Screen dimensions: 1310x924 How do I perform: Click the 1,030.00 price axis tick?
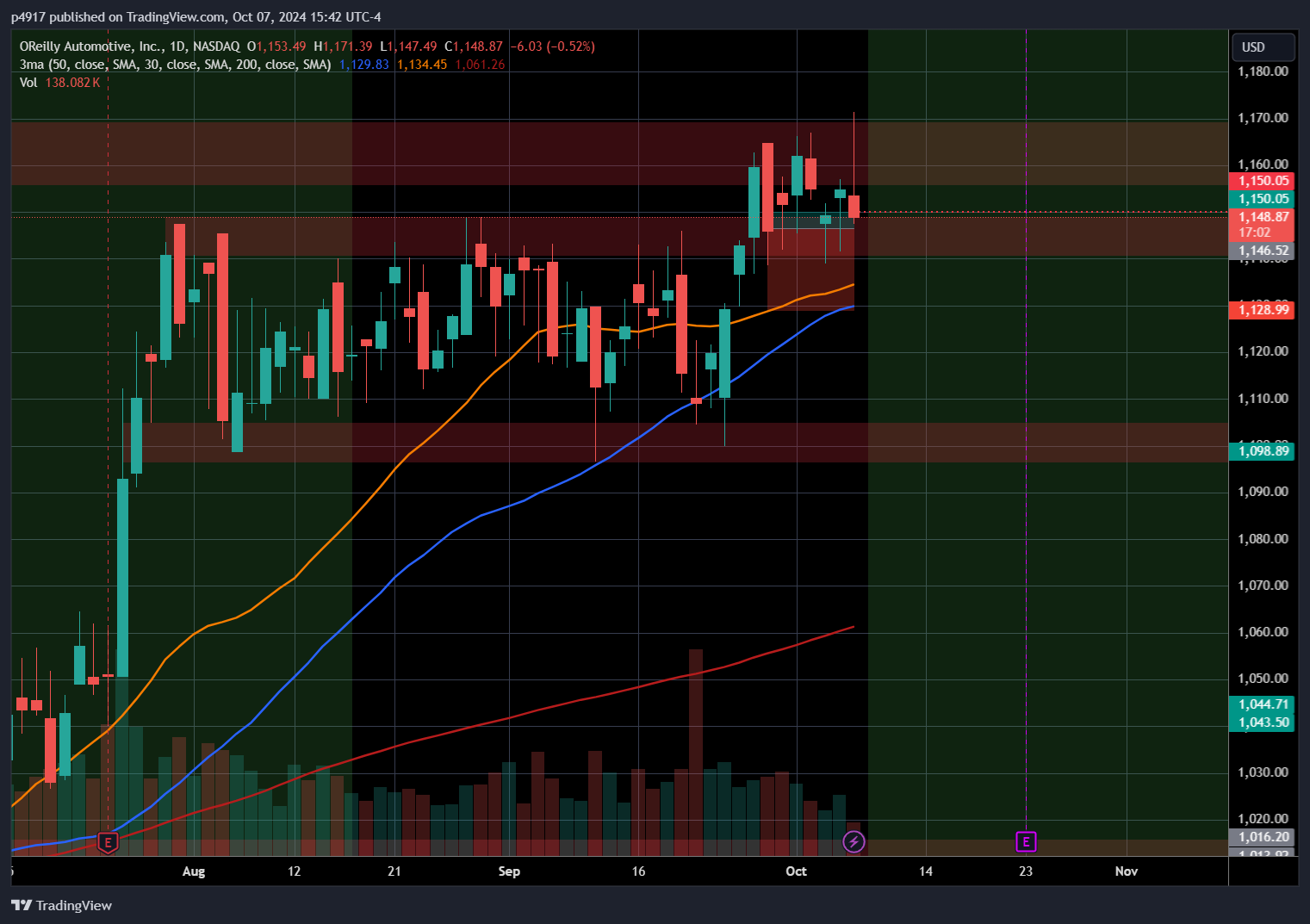click(x=1263, y=772)
